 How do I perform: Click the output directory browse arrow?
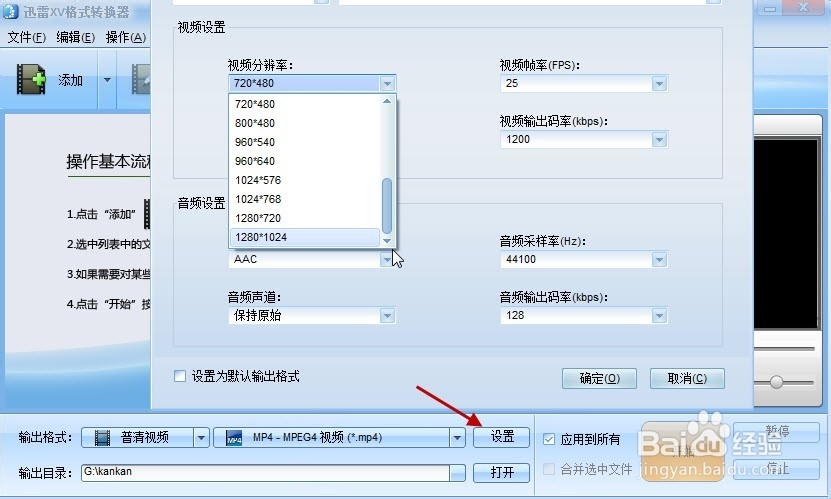tap(457, 473)
